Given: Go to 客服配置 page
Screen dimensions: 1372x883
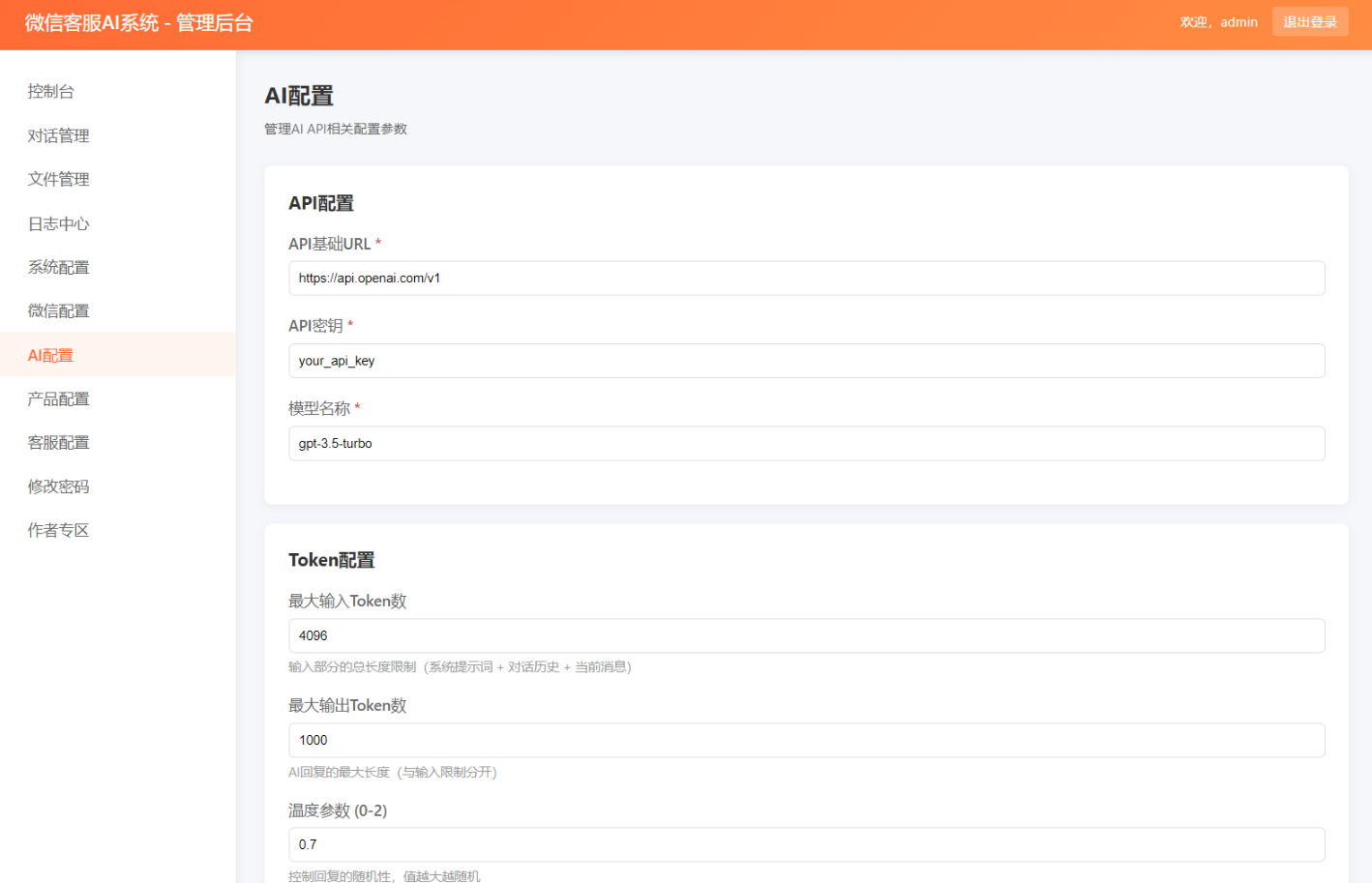Looking at the screenshot, I should pos(58,442).
